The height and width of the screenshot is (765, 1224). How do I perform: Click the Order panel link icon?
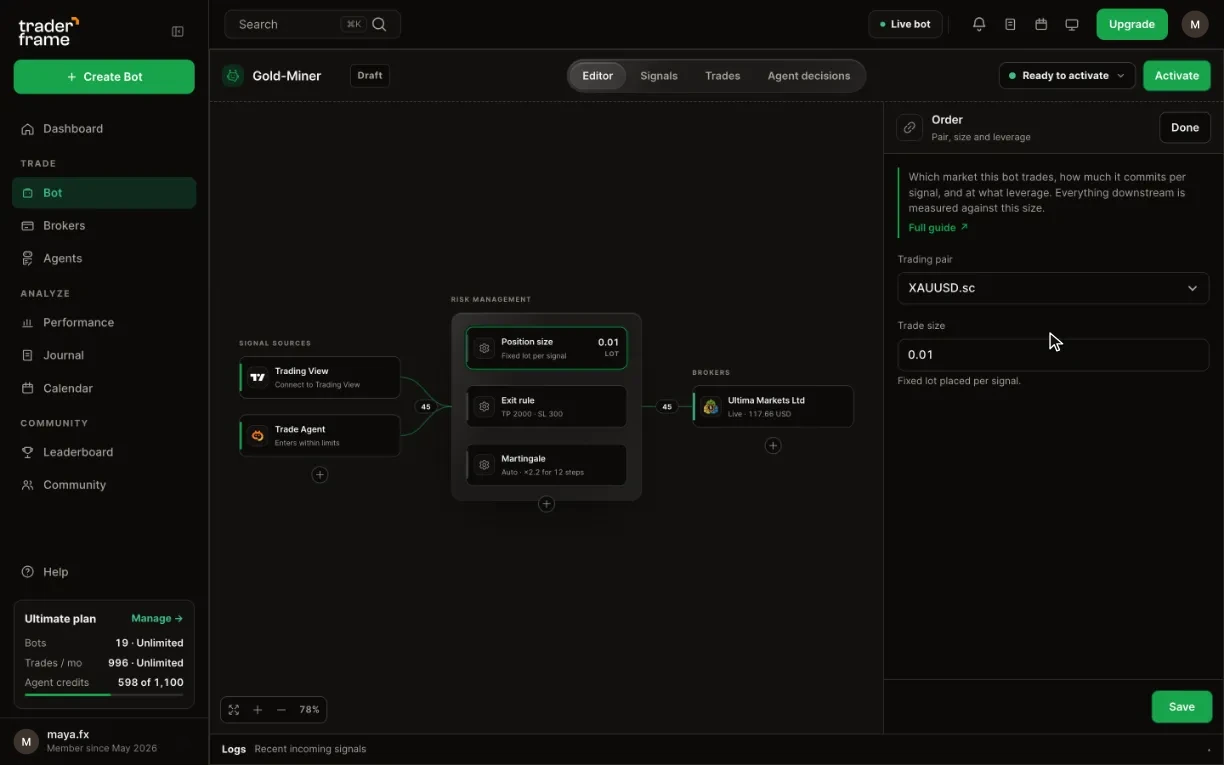[x=909, y=128]
